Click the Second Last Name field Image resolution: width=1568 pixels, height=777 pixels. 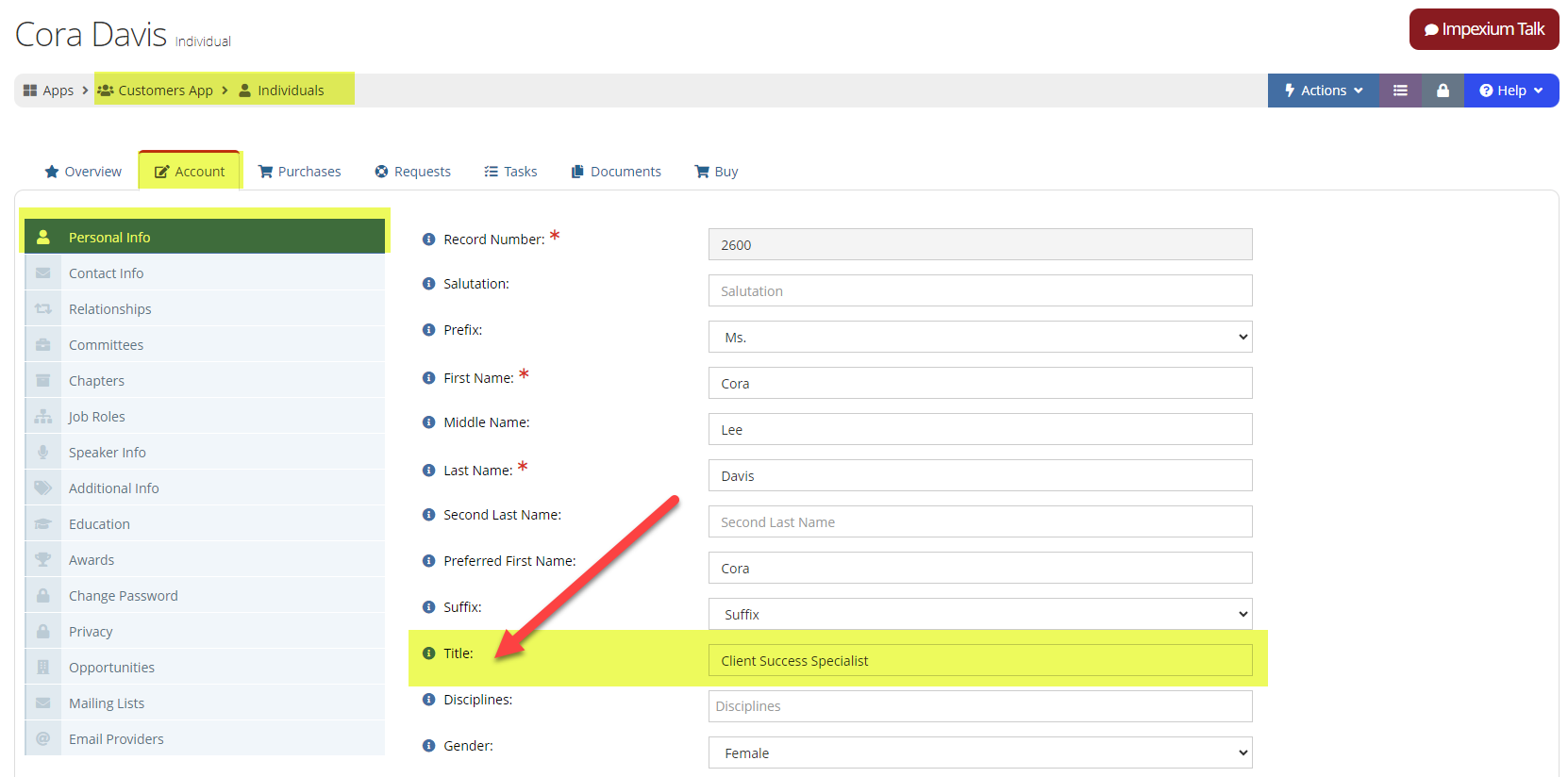pos(980,521)
